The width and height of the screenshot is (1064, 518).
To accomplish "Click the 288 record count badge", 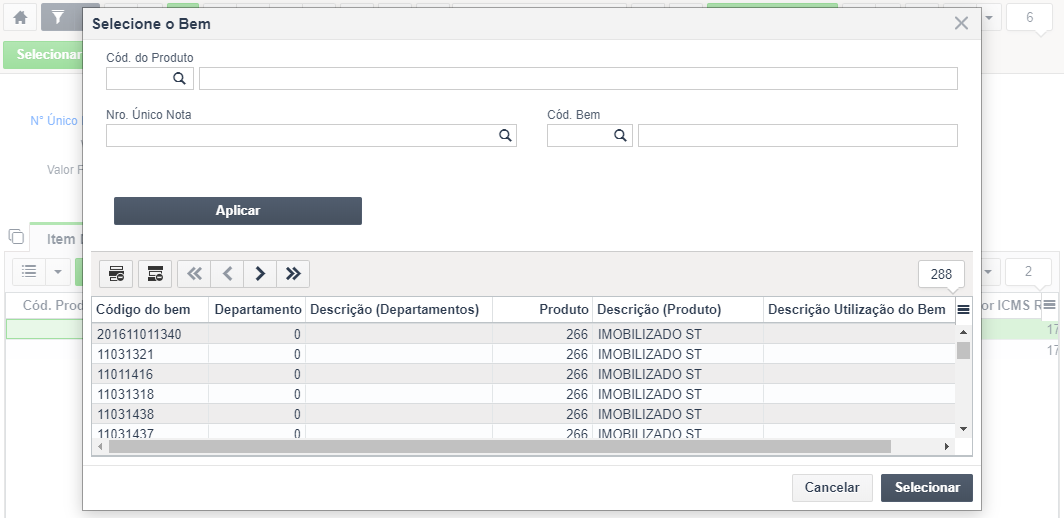I will tap(941, 274).
